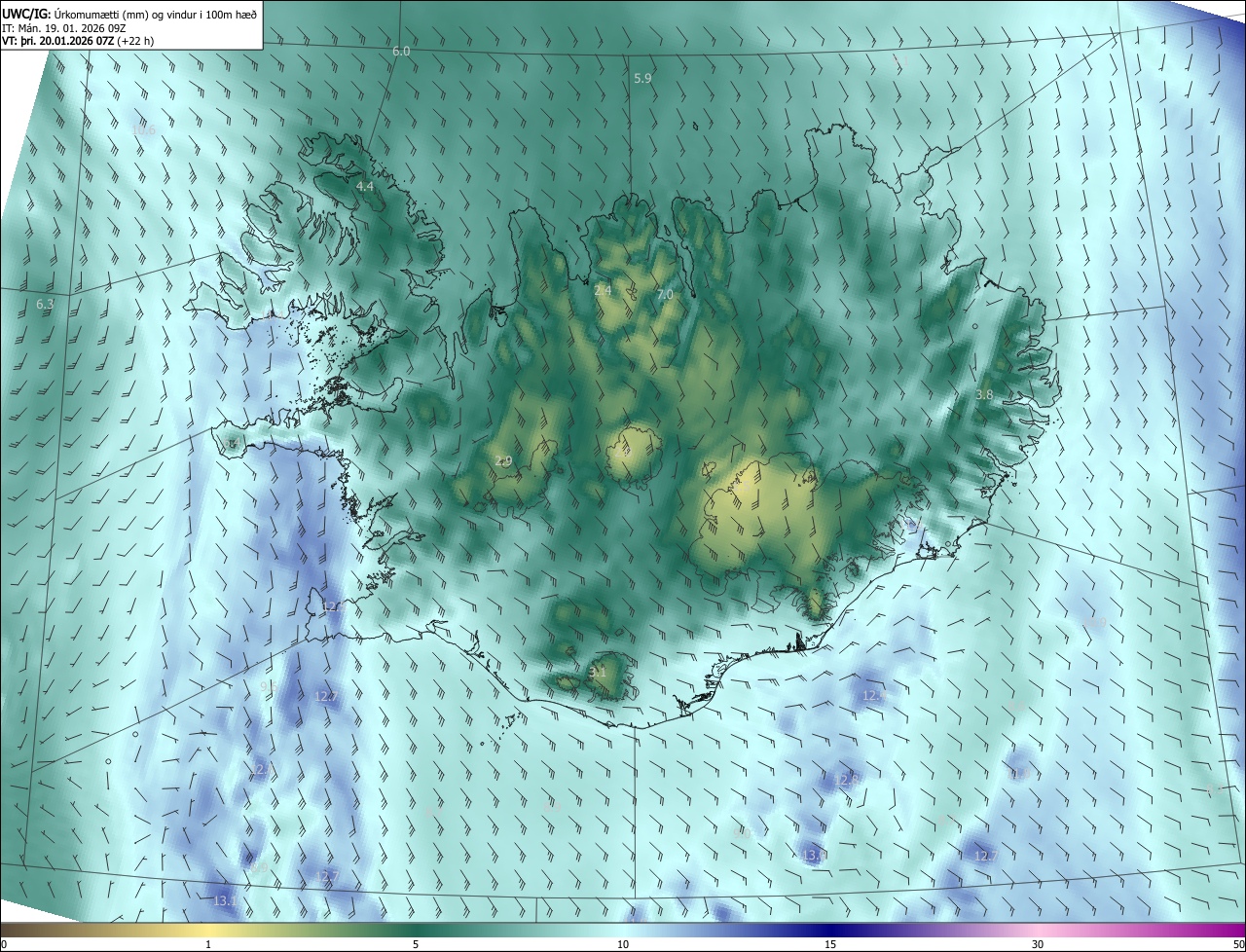Click the legend label 1

click(208, 944)
